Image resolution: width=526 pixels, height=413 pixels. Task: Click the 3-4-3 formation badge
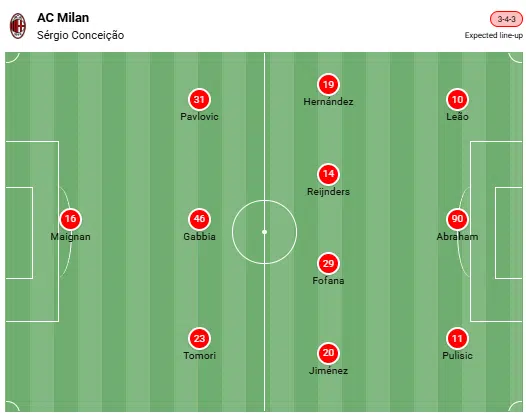pos(506,19)
